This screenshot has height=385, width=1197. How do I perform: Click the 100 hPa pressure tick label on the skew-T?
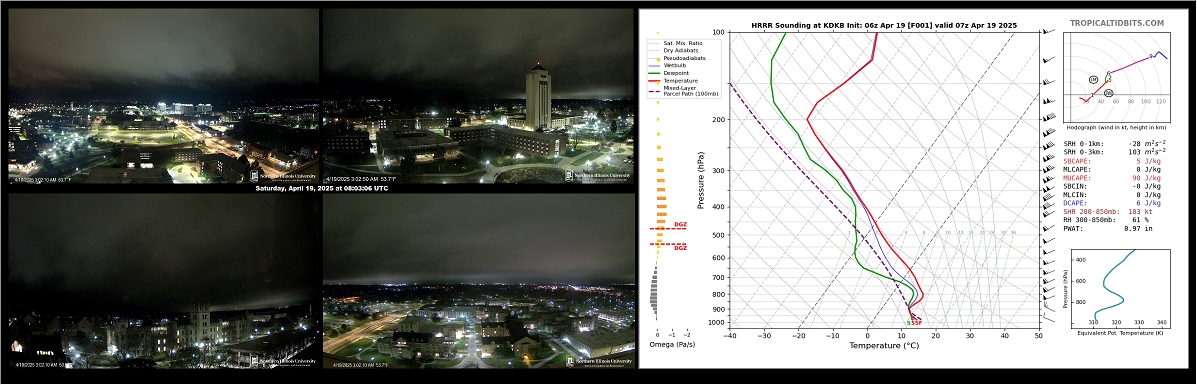point(718,32)
